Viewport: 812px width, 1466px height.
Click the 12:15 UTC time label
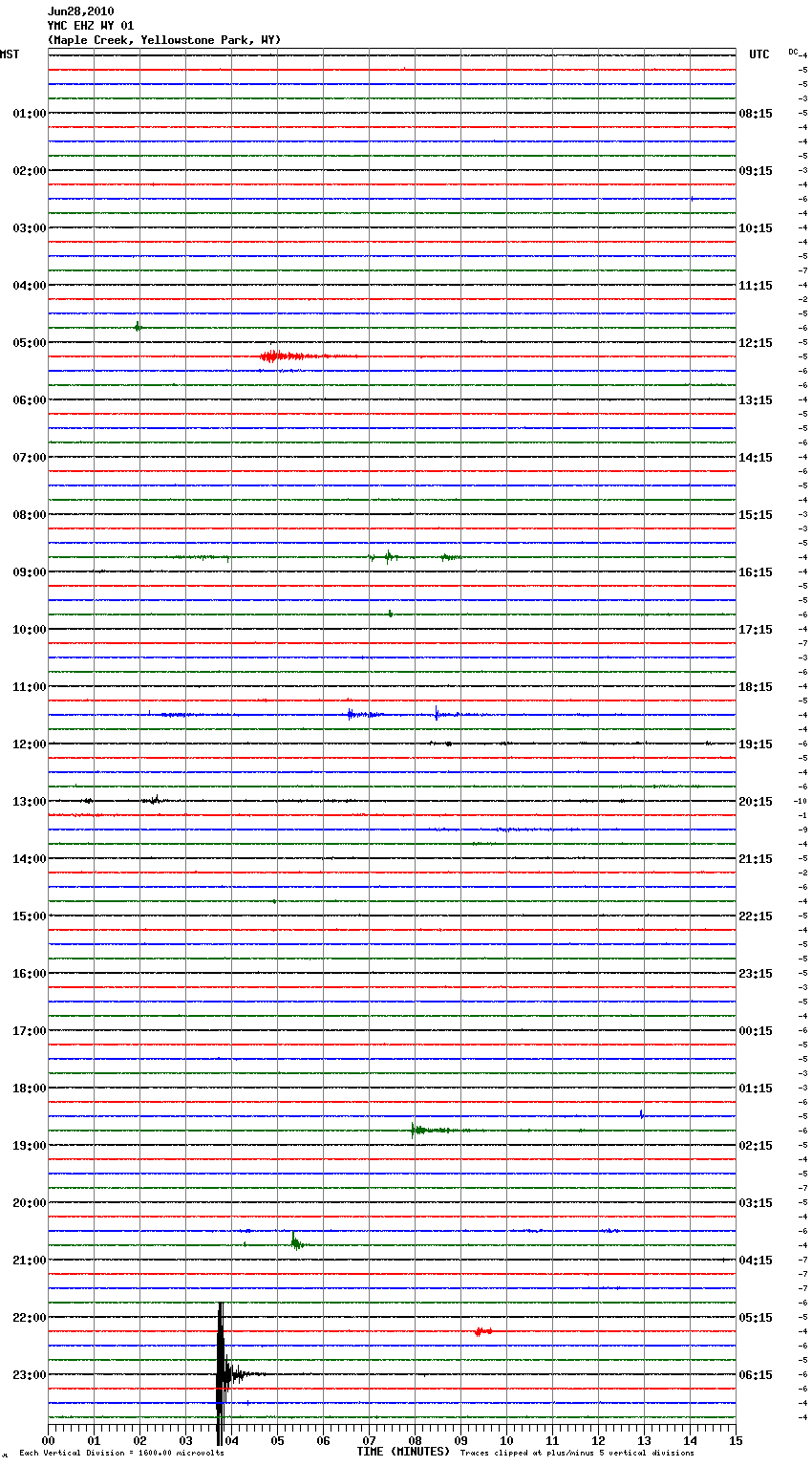[x=756, y=343]
